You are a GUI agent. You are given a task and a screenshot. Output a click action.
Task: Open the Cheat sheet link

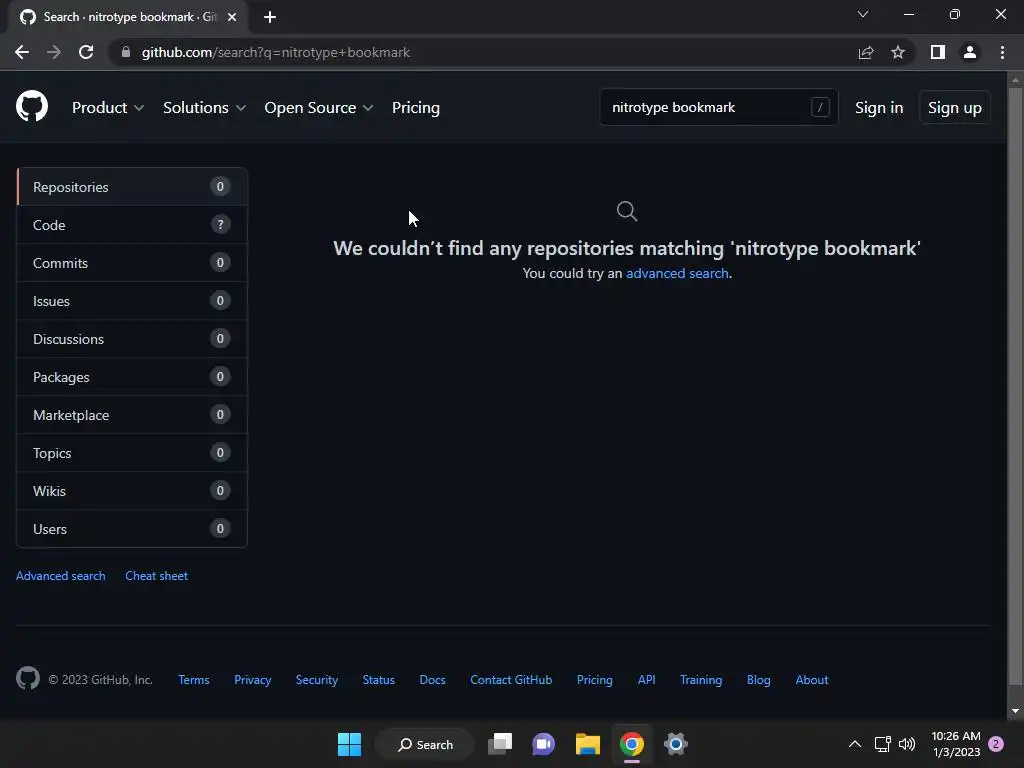pos(157,575)
